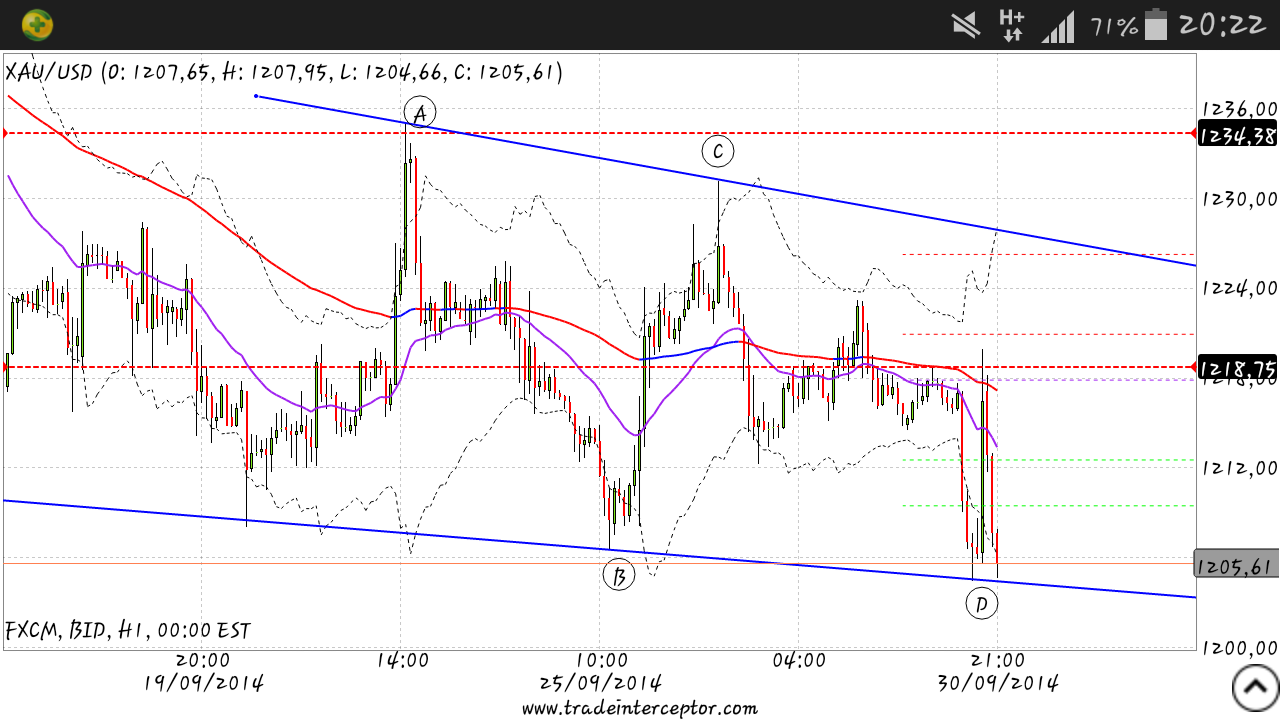Tap the 1200,00 price axis label

click(1240, 647)
